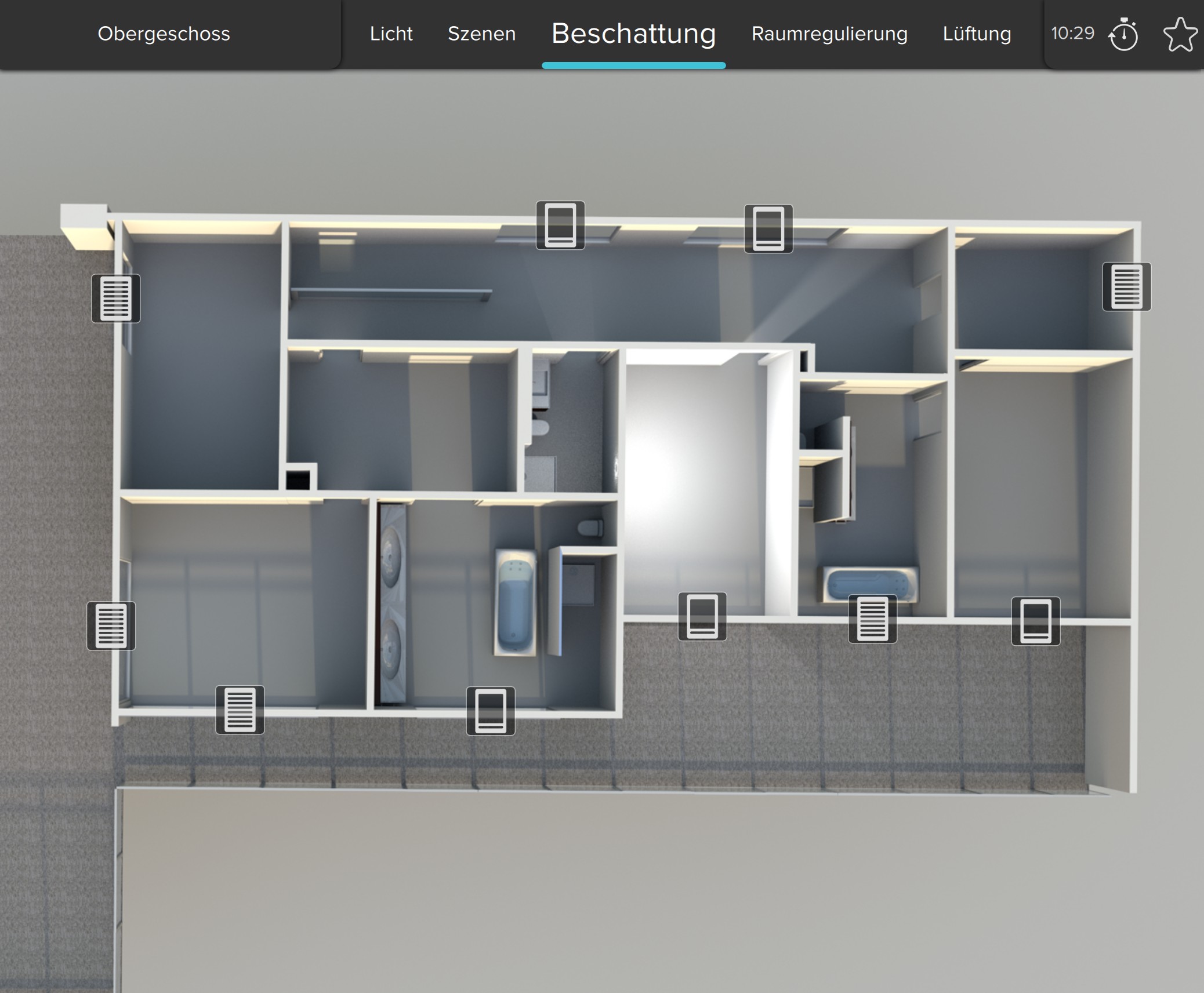Click the 10:29 clock display
The height and width of the screenshot is (993, 1204).
[x=1072, y=33]
